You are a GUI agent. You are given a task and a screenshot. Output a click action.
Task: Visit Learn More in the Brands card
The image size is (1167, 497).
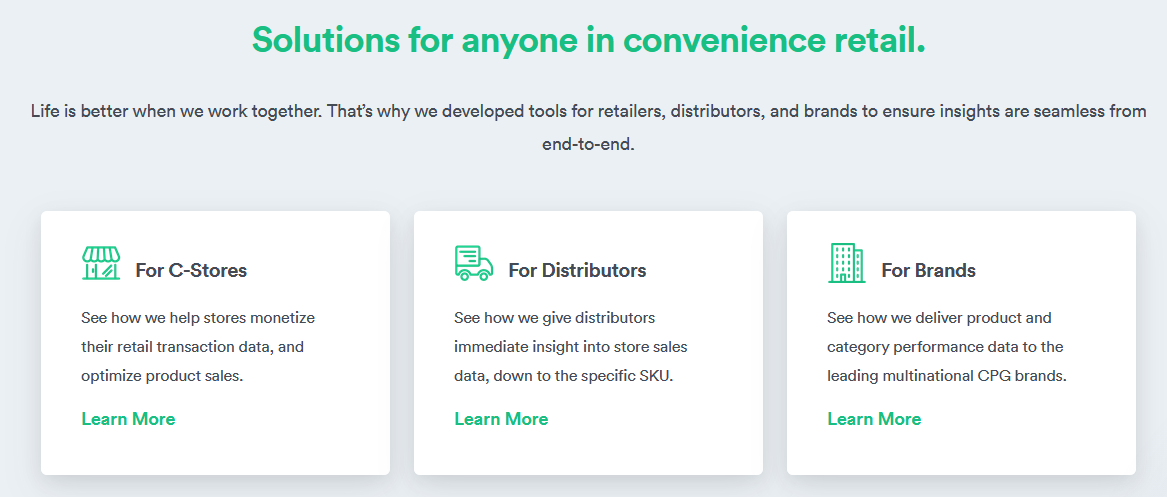pos(874,419)
